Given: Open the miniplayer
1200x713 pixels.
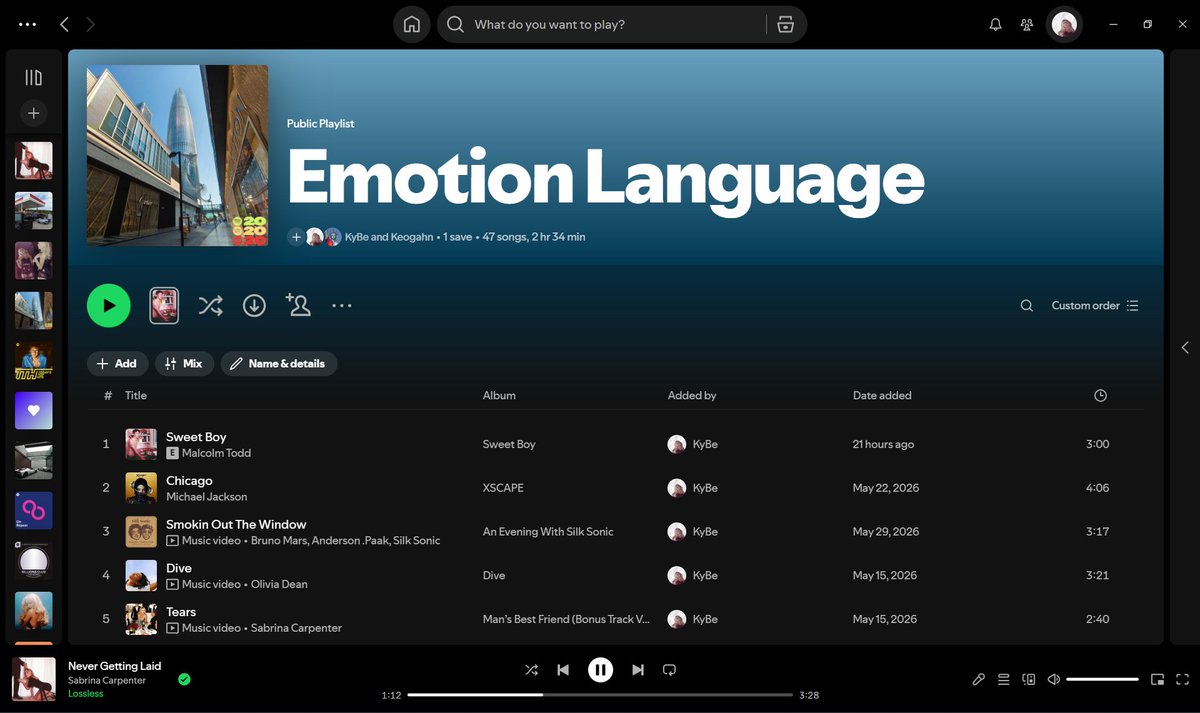Looking at the screenshot, I should (1157, 680).
